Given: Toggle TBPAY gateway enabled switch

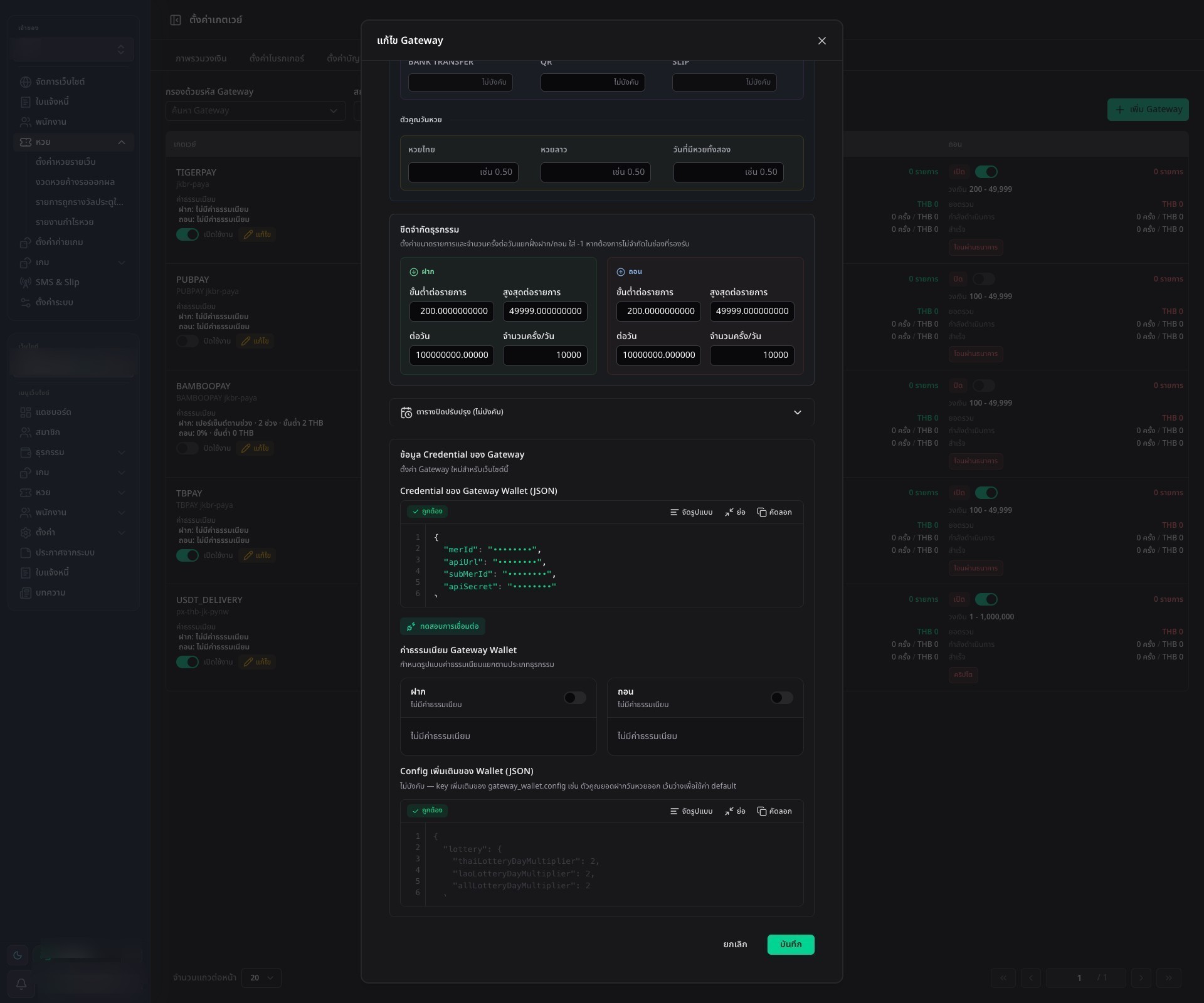Looking at the screenshot, I should click(x=187, y=555).
